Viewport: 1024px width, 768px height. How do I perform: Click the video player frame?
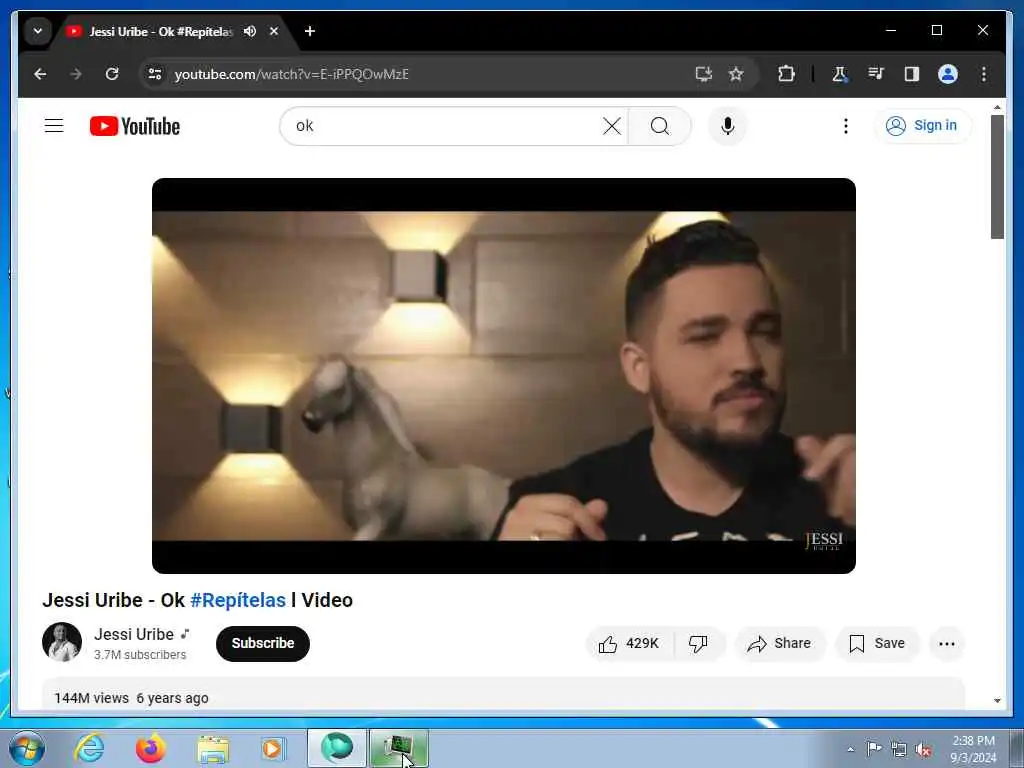(504, 376)
